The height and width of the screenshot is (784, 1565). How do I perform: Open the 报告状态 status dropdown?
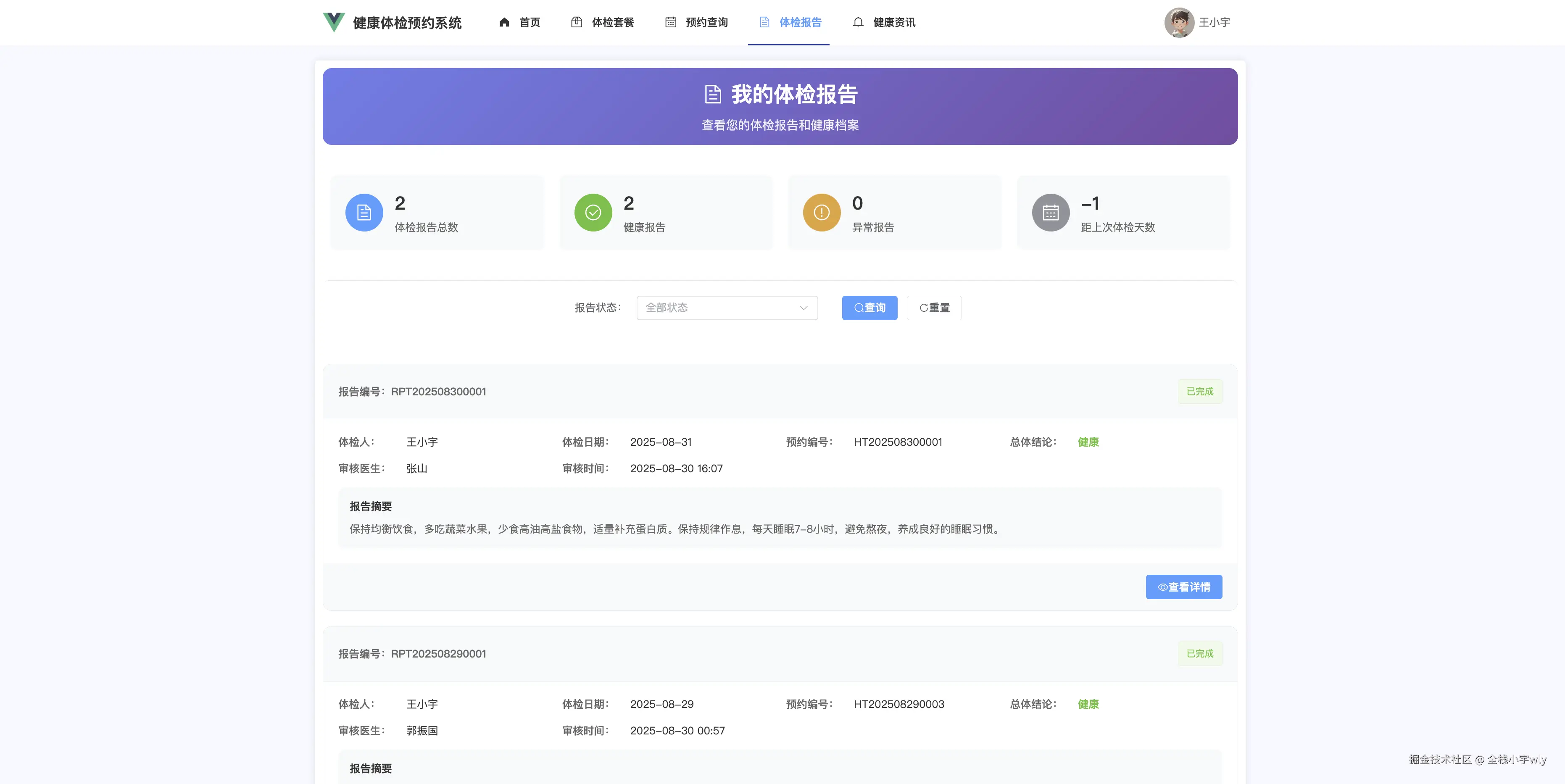point(727,308)
